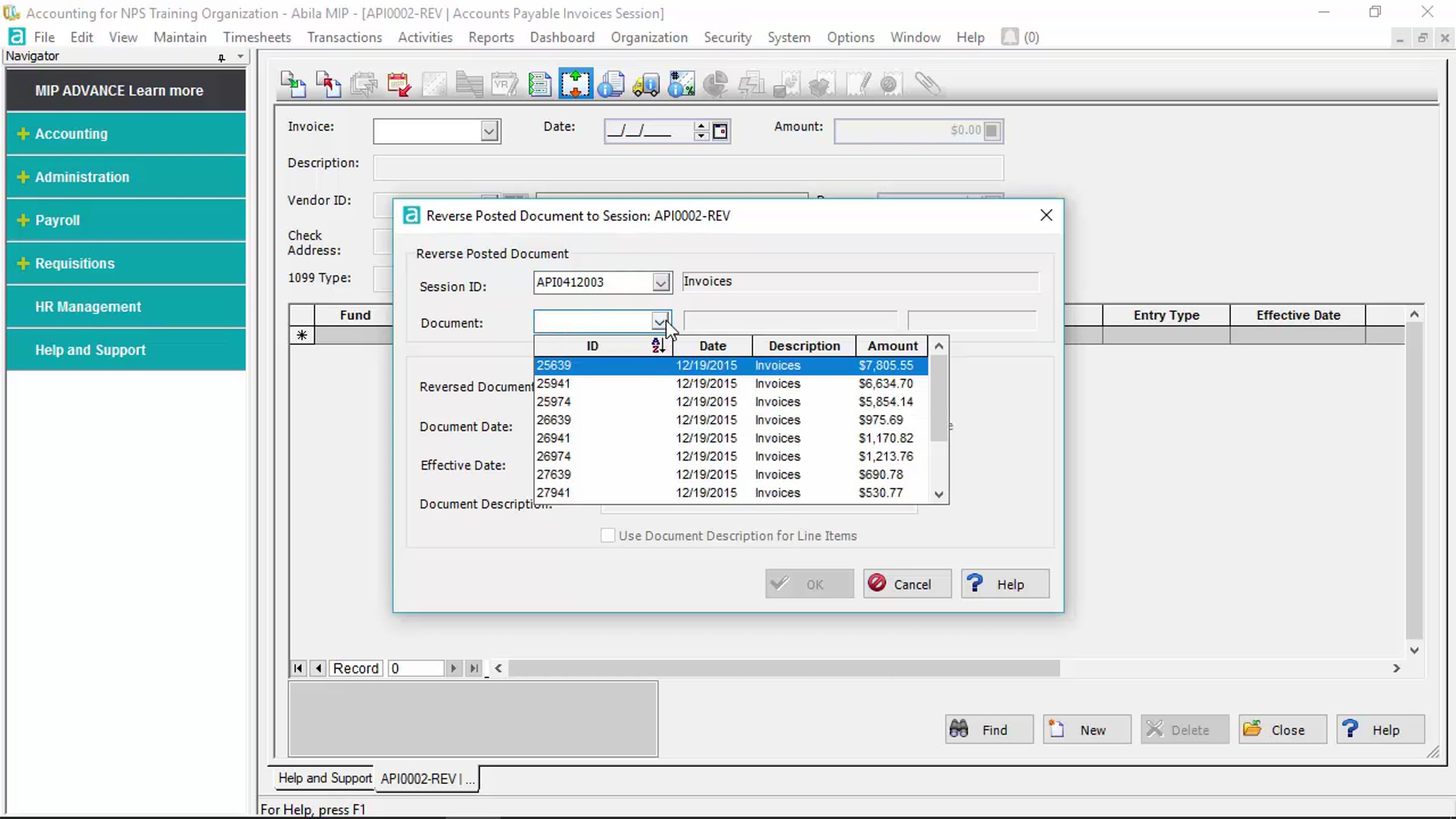Click the grayed pie chart toolbar icon
This screenshot has height=819, width=1456.
[x=716, y=84]
